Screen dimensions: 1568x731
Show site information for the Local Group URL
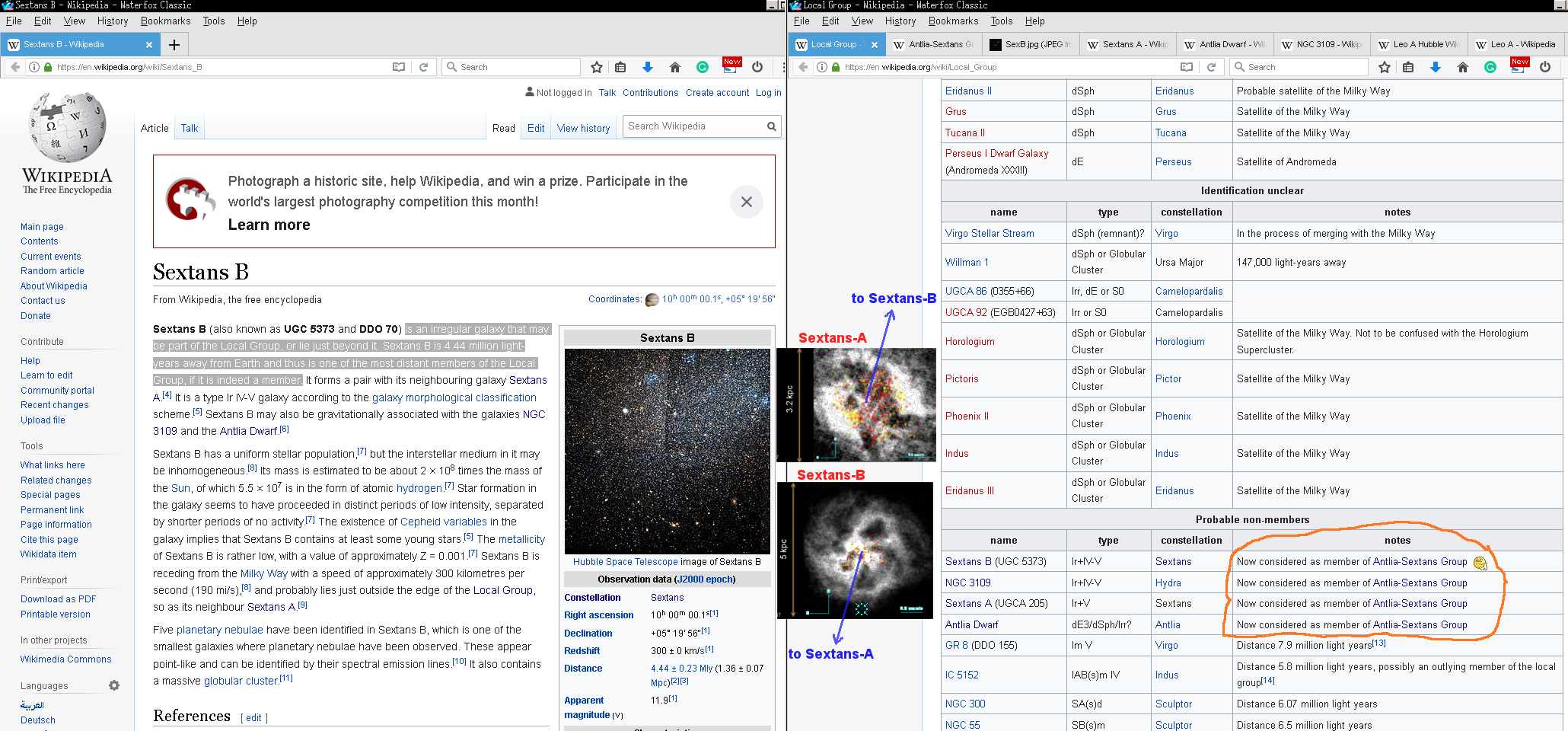(822, 67)
